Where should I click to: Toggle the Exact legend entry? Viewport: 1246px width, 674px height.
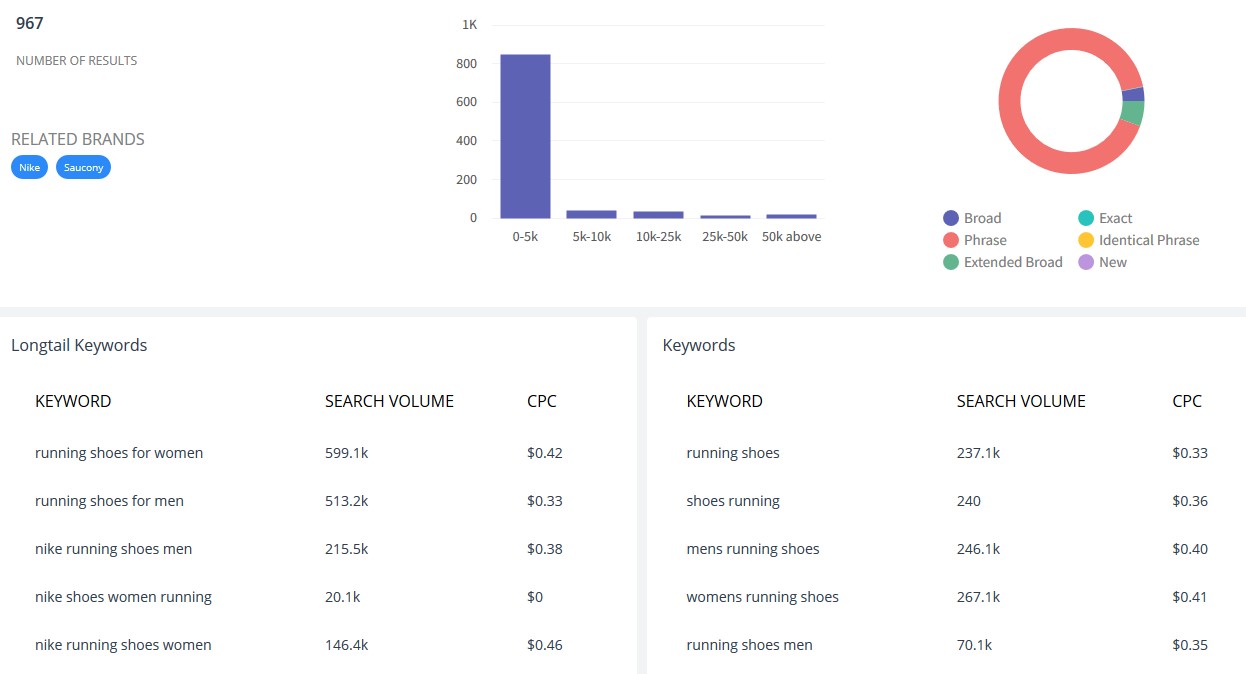point(1105,218)
